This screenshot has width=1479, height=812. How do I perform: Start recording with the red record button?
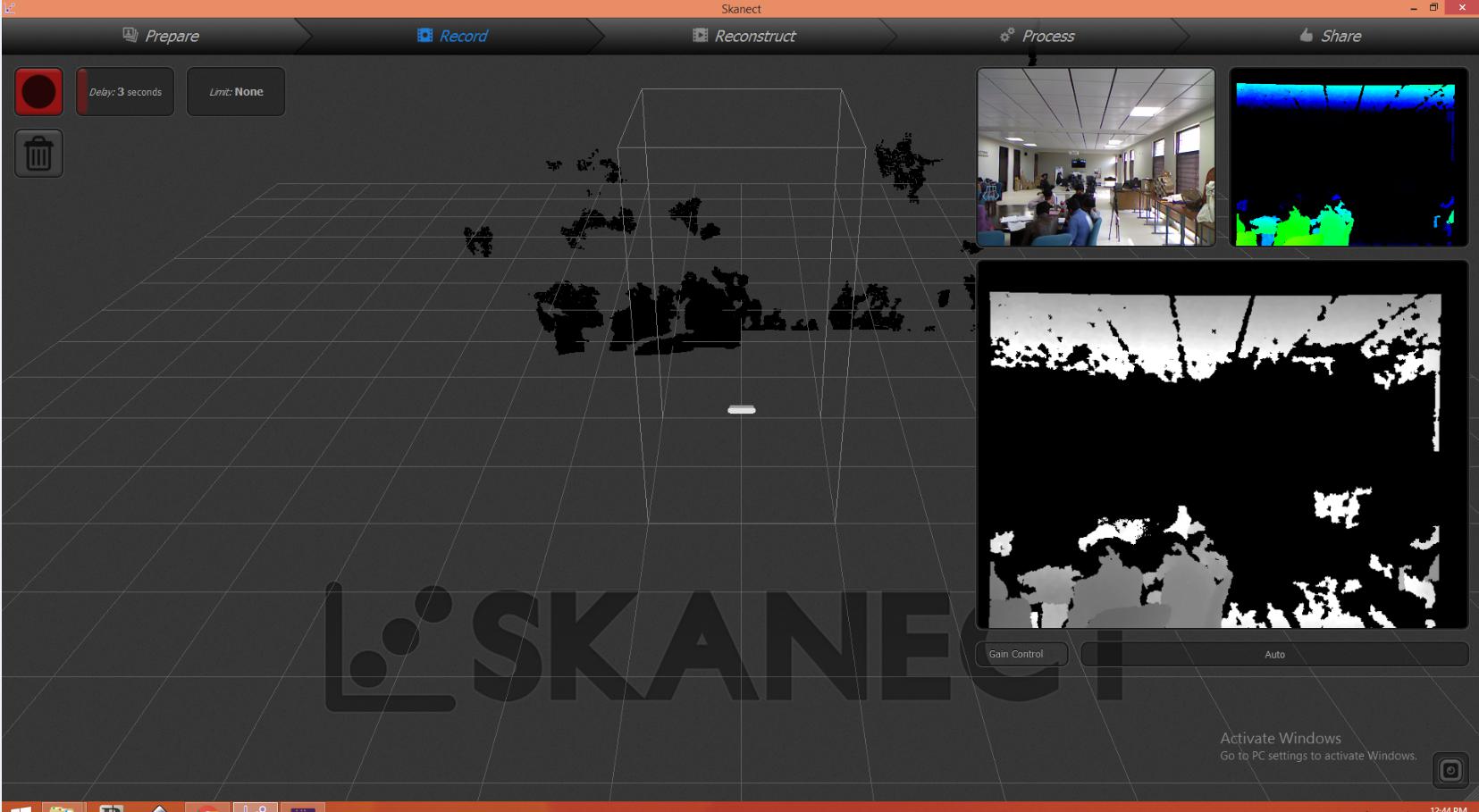tap(38, 92)
